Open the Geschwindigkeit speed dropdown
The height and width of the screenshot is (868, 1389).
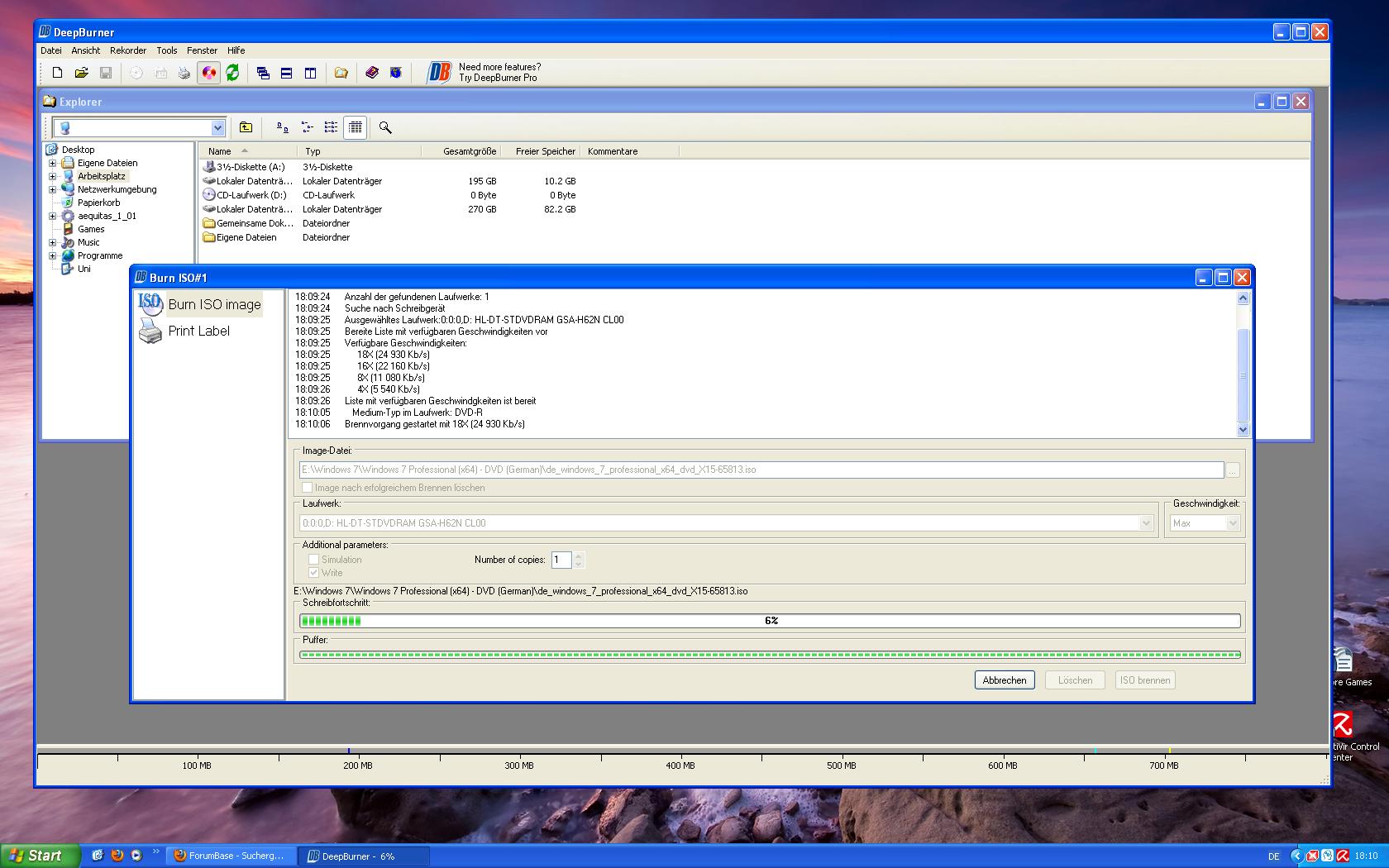(x=1233, y=523)
